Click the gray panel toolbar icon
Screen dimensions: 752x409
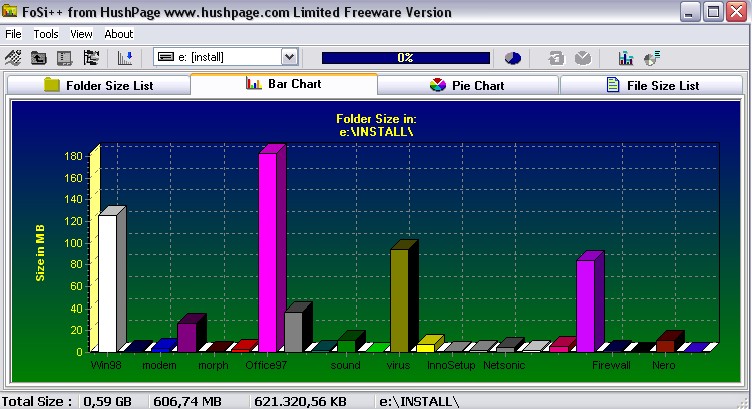64,58
